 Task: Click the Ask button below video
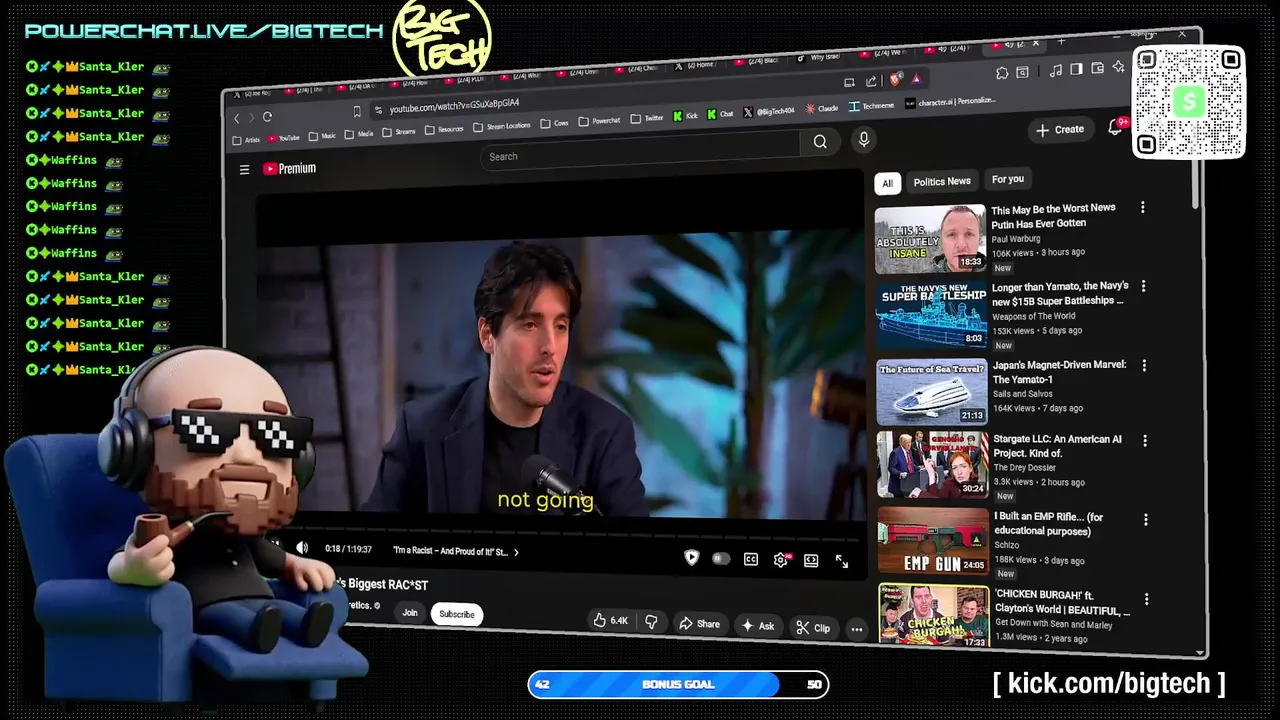click(757, 626)
